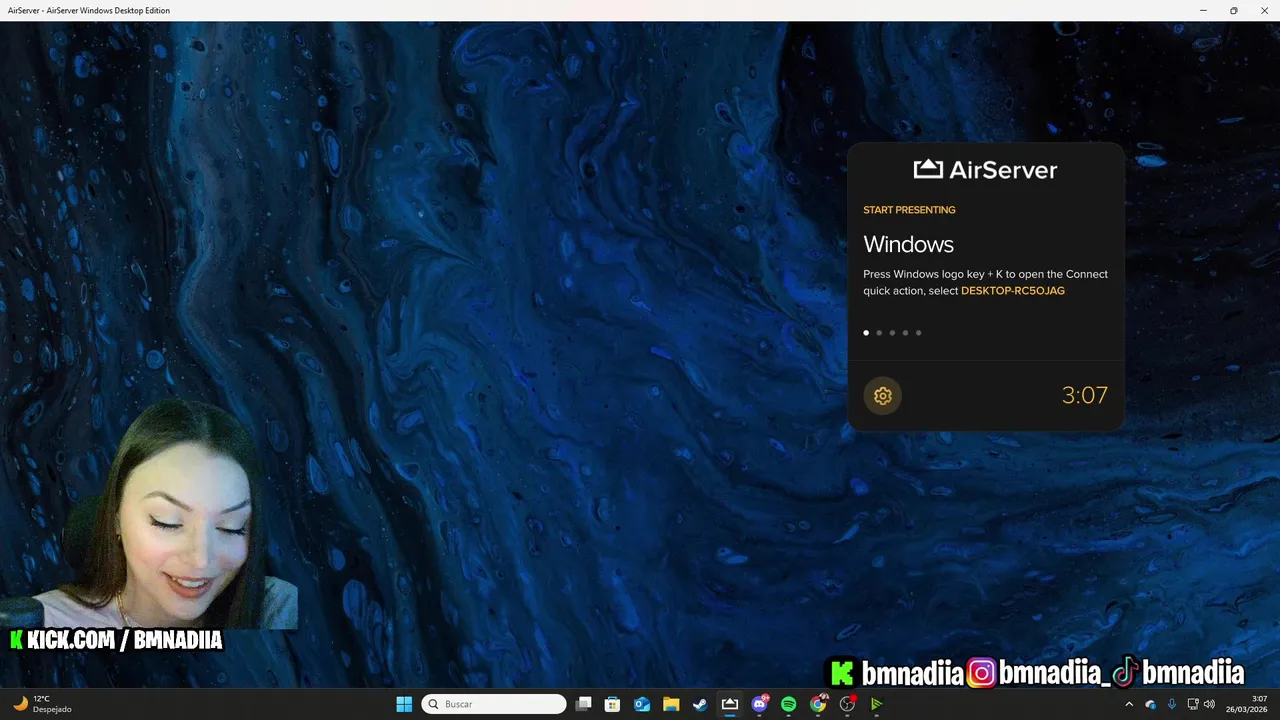1280x720 pixels.
Task: Click the AirServer taskbar icon
Action: point(730,704)
